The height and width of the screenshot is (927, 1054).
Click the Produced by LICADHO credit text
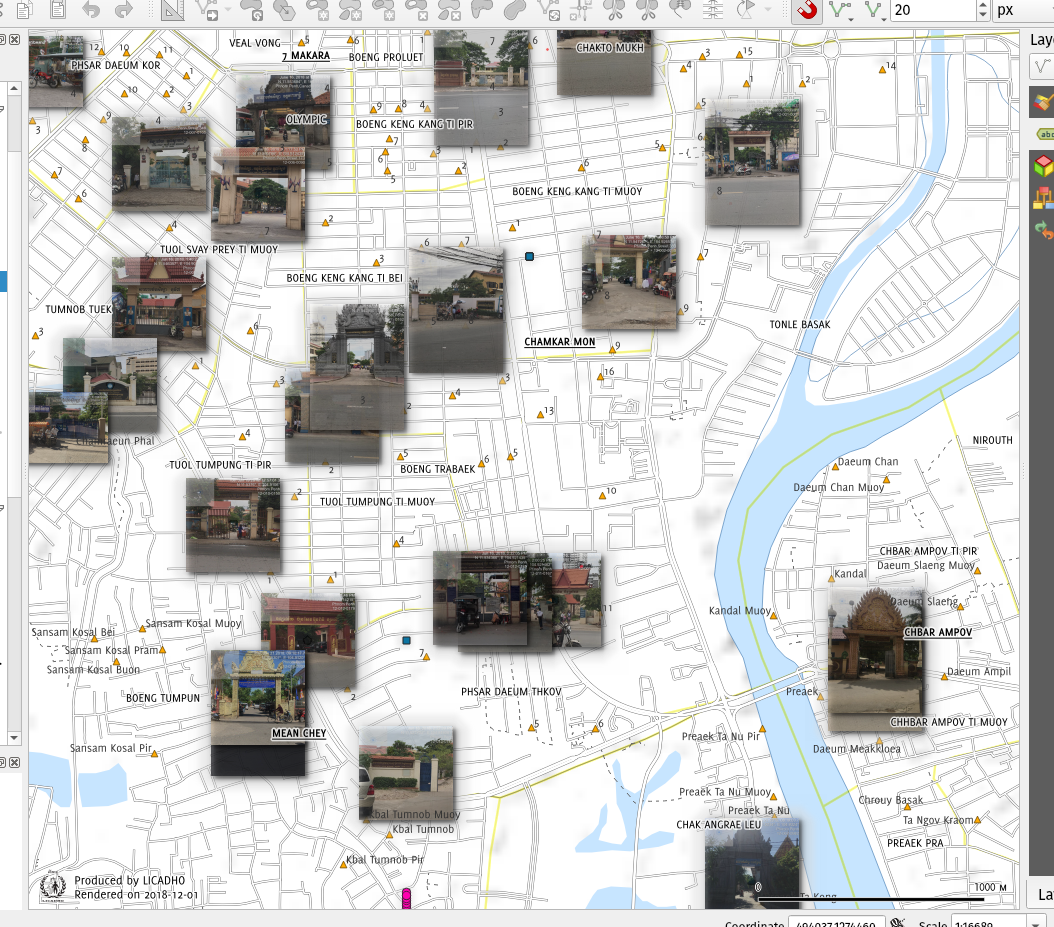129,880
